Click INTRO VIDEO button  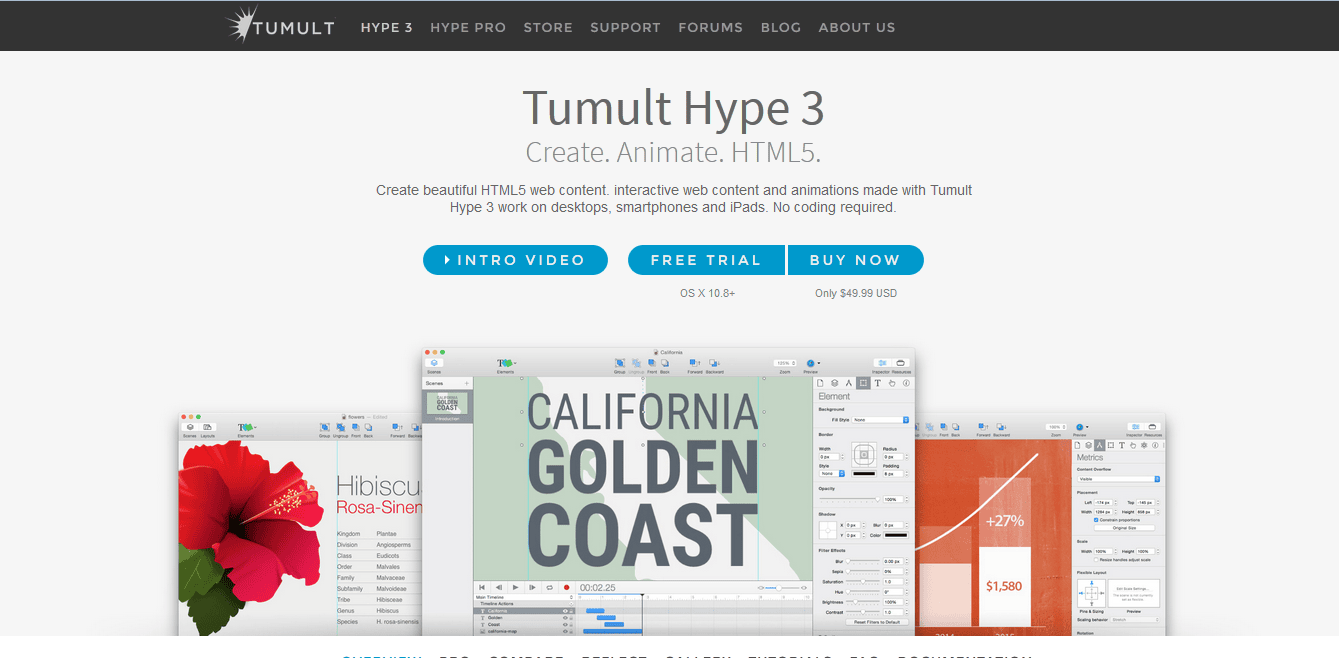coord(515,260)
